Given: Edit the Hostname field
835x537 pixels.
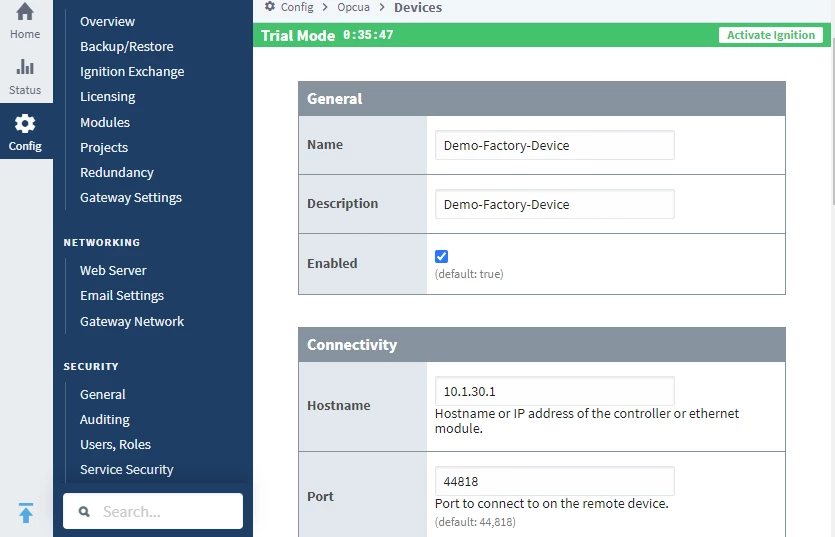Looking at the screenshot, I should point(554,391).
